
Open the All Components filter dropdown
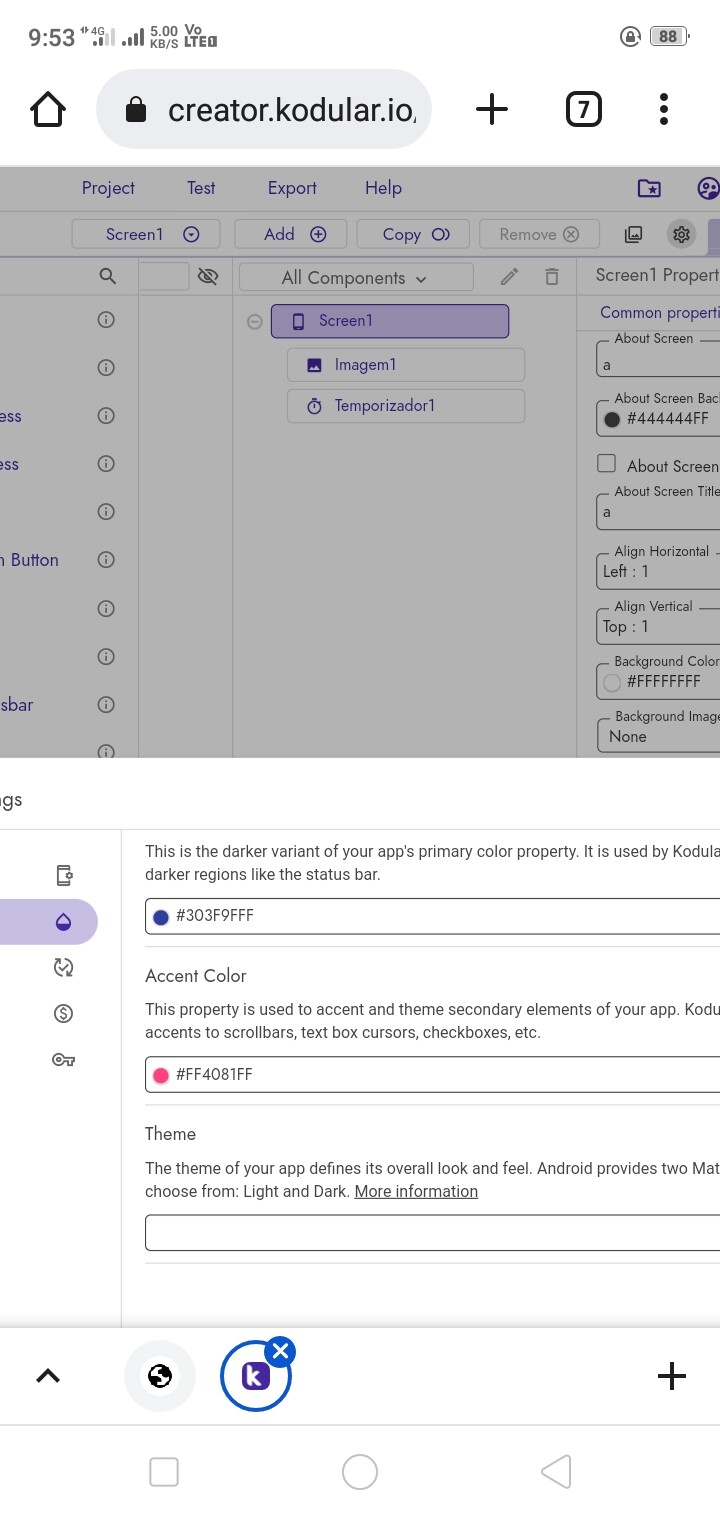point(355,277)
